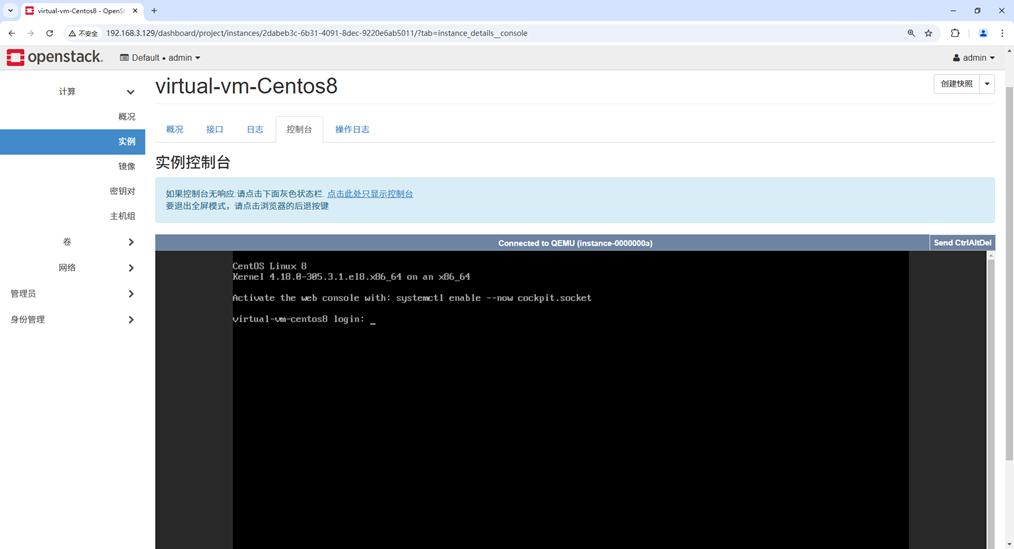This screenshot has width=1014, height=549.
Task: Open the admin user menu
Action: [x=973, y=58]
